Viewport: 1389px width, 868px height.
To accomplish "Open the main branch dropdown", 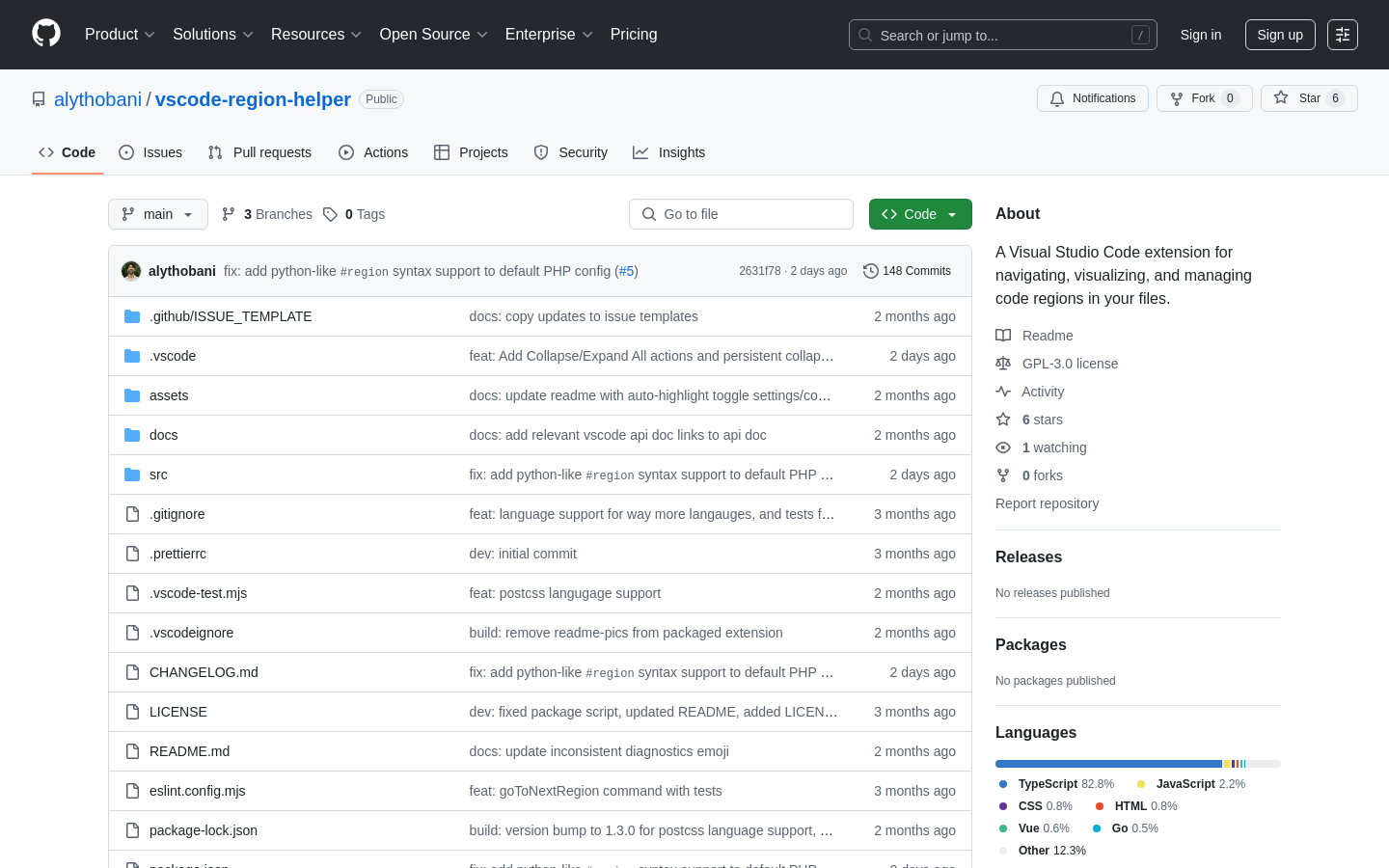I will click(x=158, y=214).
